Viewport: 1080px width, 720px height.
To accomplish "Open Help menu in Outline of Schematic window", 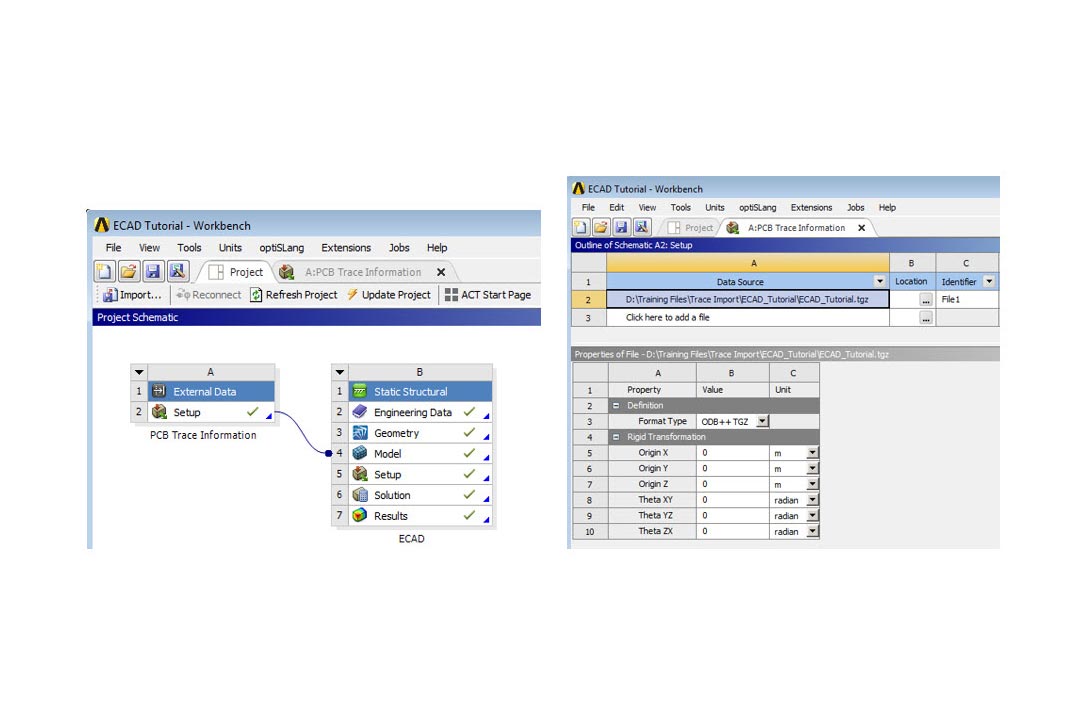I will [887, 207].
